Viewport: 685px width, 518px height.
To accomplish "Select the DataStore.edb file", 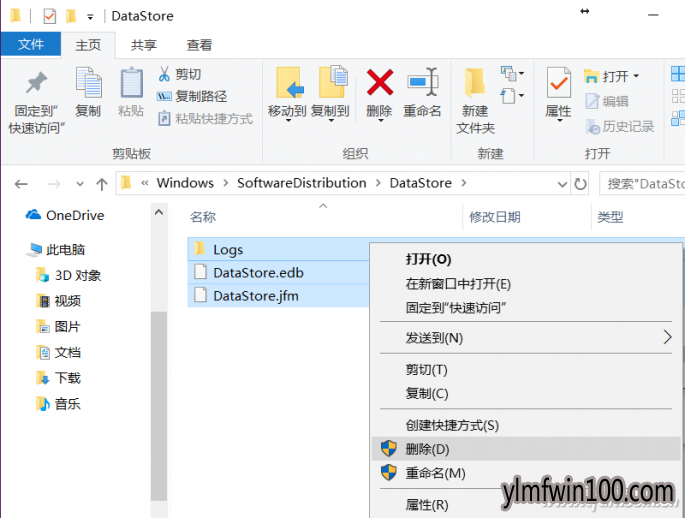I will point(278,273).
